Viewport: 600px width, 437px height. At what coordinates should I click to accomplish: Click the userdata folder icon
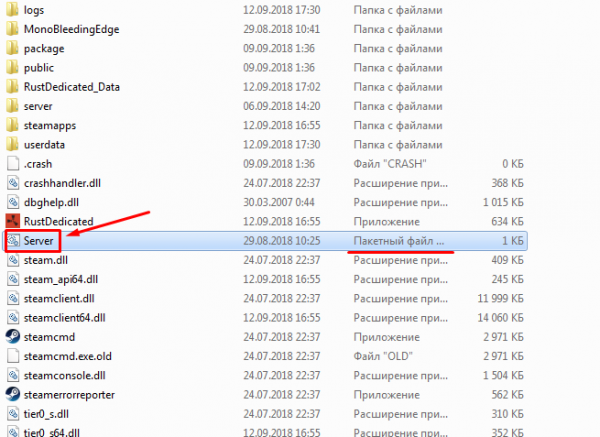click(12, 144)
